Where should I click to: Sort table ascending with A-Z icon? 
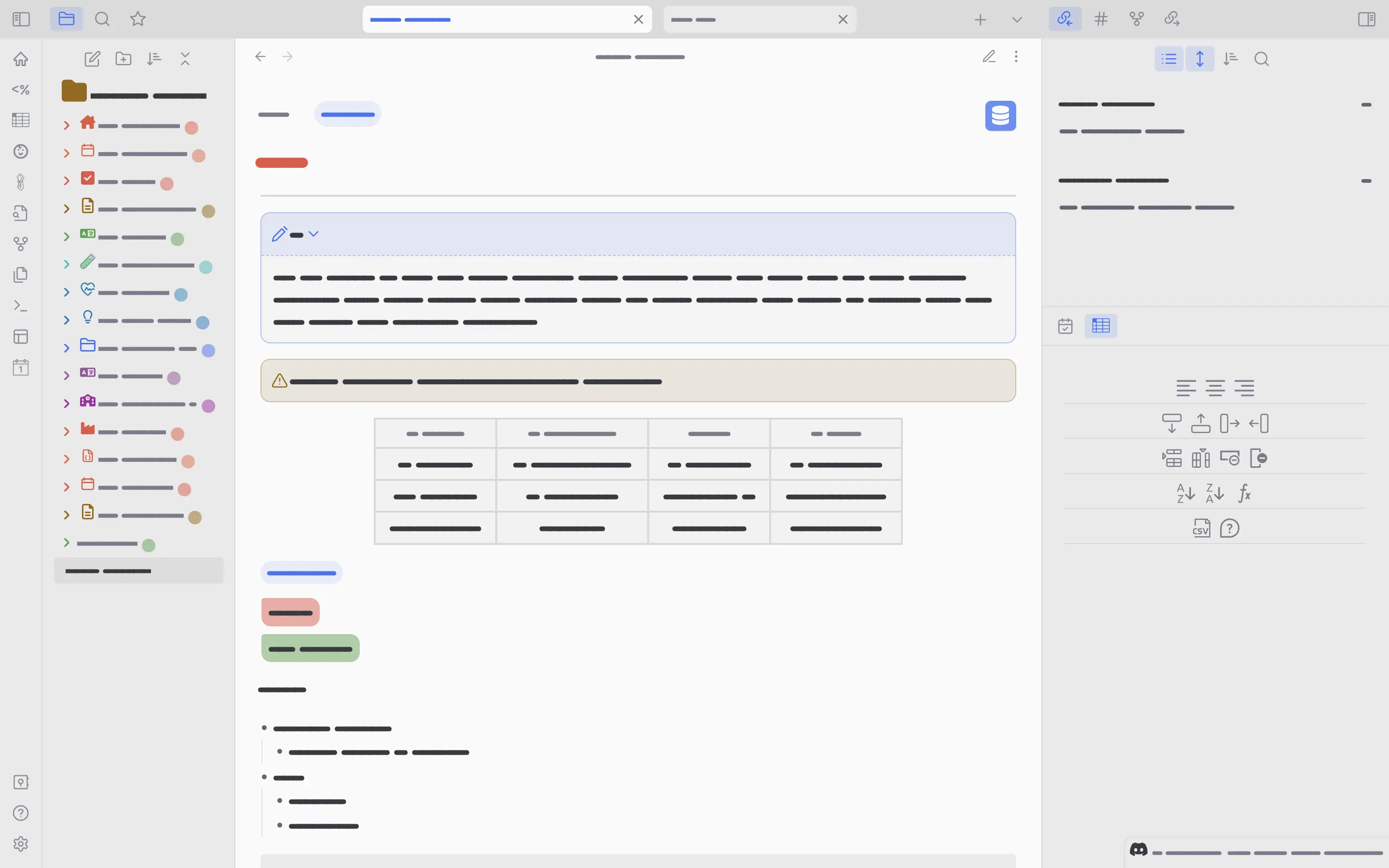coord(1185,493)
